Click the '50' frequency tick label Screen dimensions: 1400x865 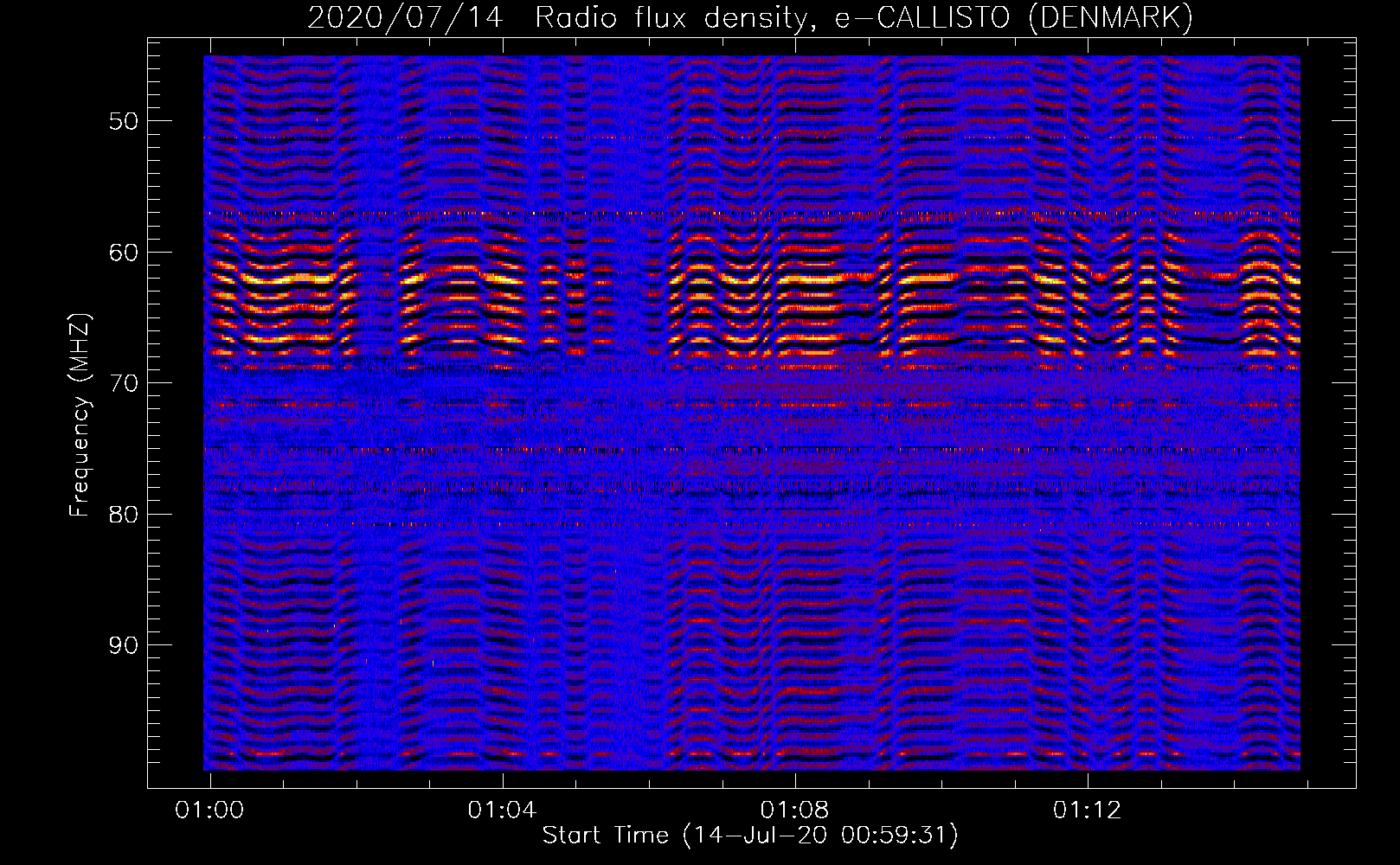[123, 121]
